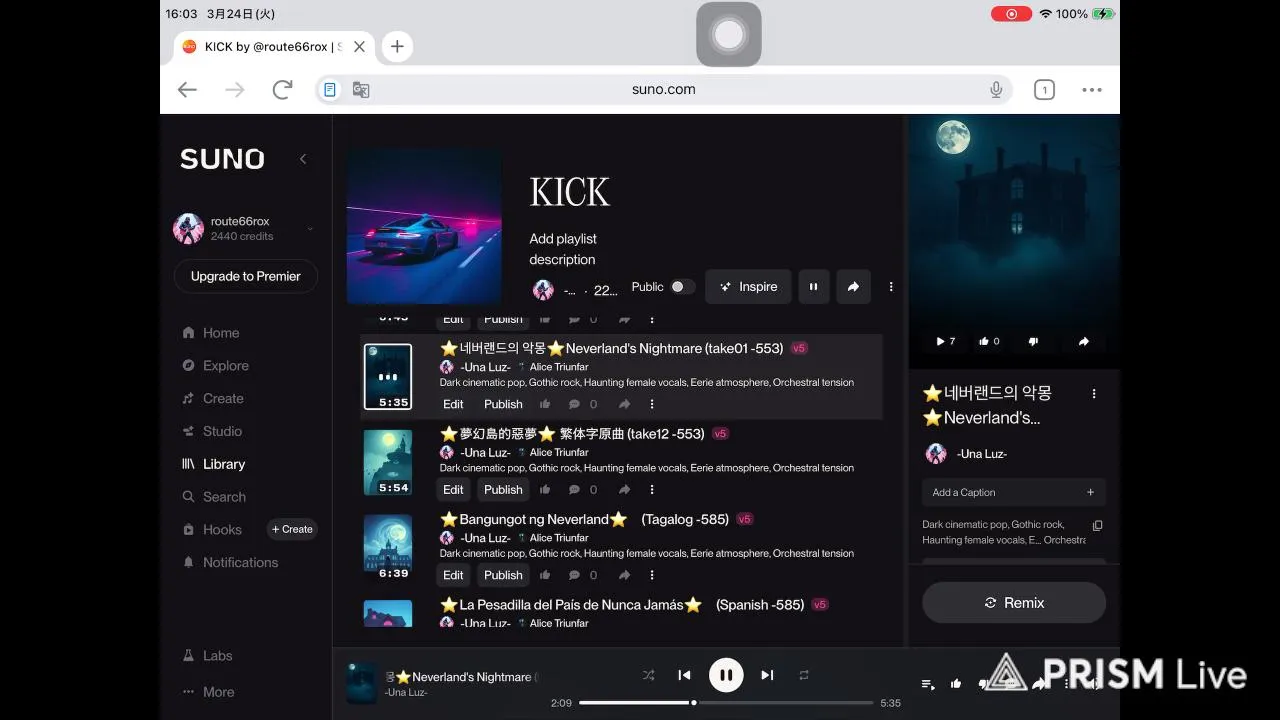This screenshot has width=1280, height=720.
Task: Click the KICK playlist cover image
Action: (x=424, y=226)
